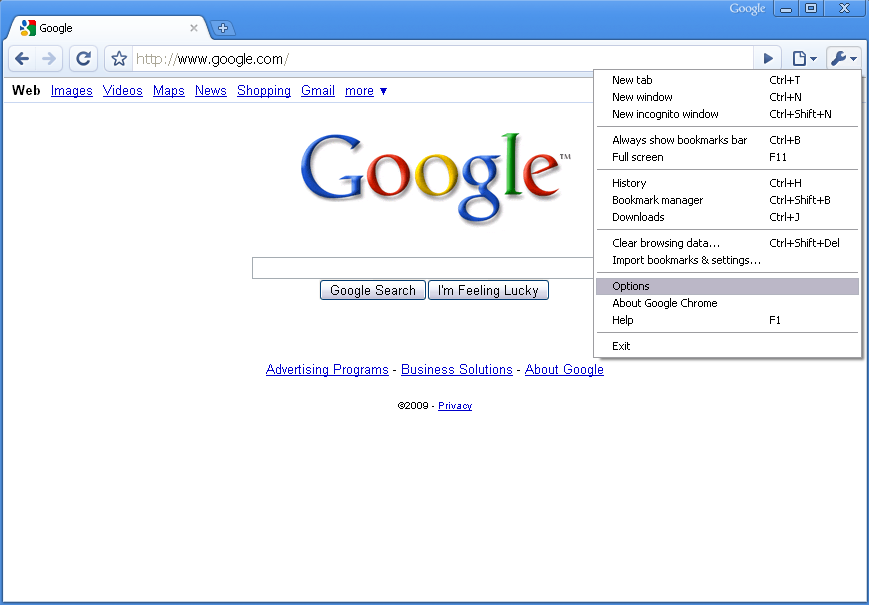The height and width of the screenshot is (605, 869).
Task: Open the Advertising Programs link
Action: click(327, 370)
